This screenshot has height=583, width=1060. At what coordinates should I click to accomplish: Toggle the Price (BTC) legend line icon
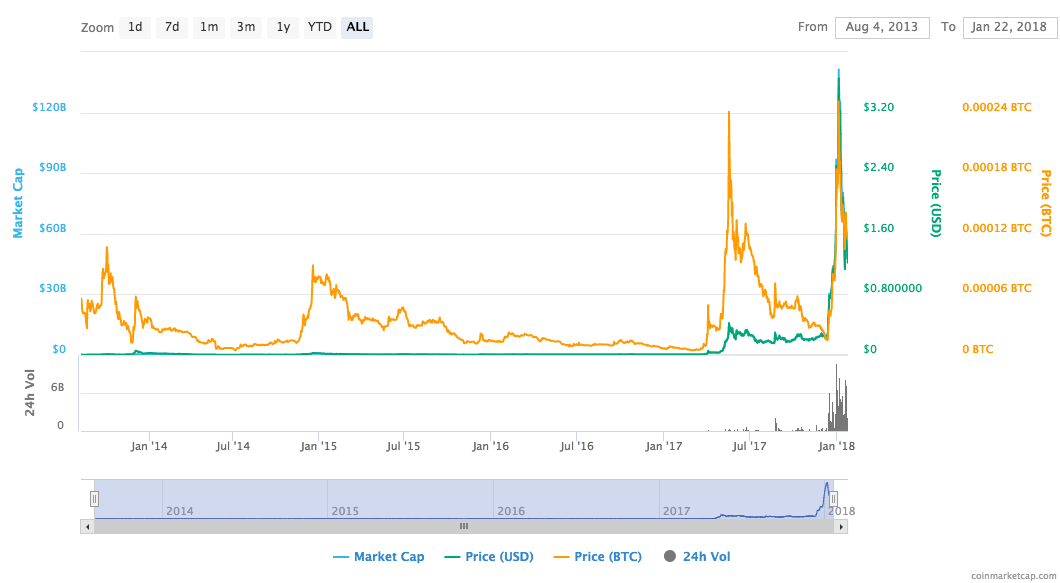pos(561,556)
